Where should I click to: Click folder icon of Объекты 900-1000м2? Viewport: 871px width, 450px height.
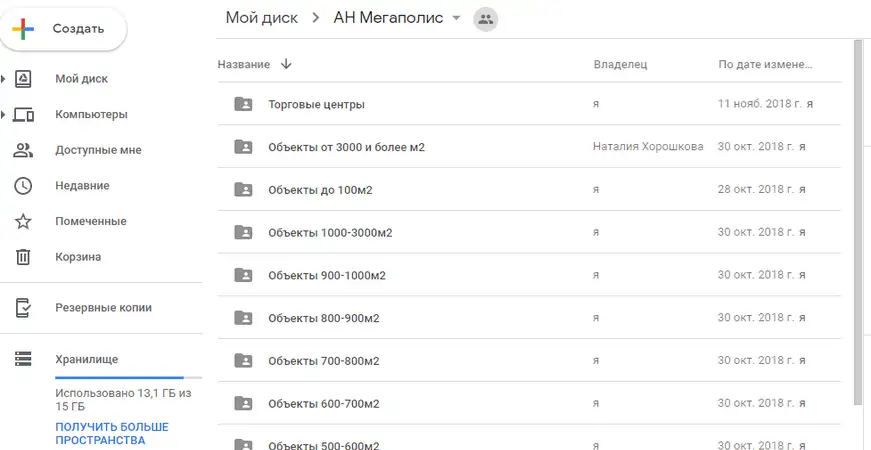coord(243,275)
